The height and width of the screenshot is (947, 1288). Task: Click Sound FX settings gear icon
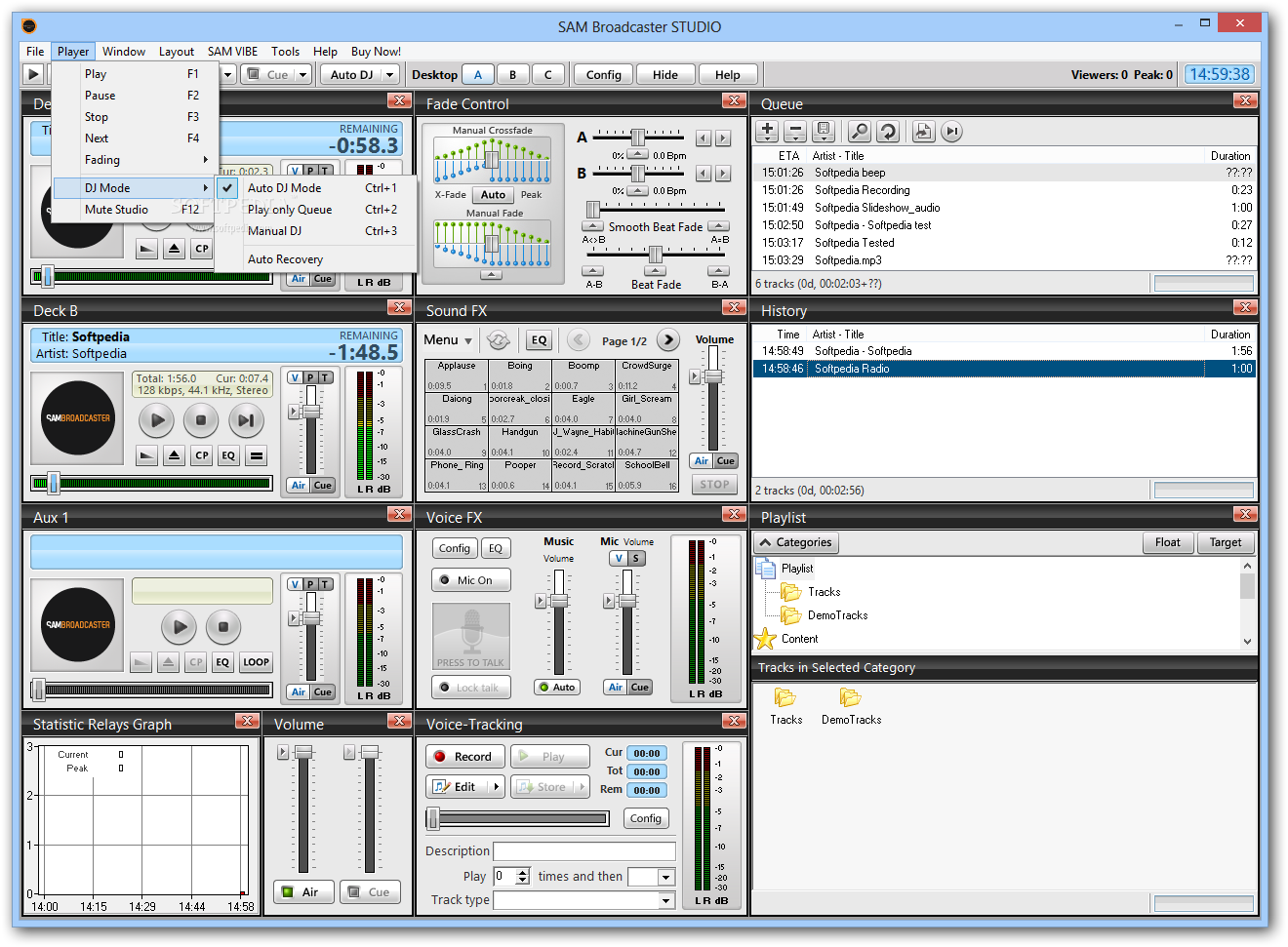[x=499, y=339]
